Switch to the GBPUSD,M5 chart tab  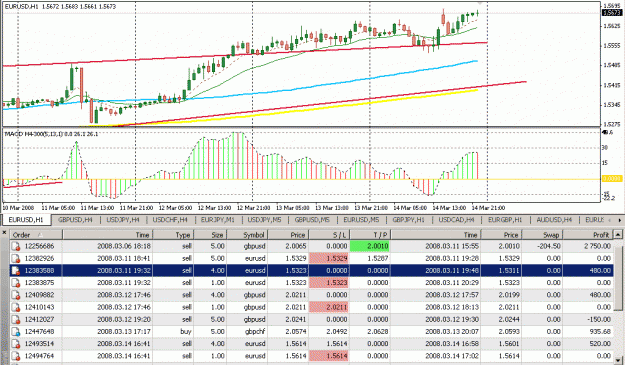(312, 220)
